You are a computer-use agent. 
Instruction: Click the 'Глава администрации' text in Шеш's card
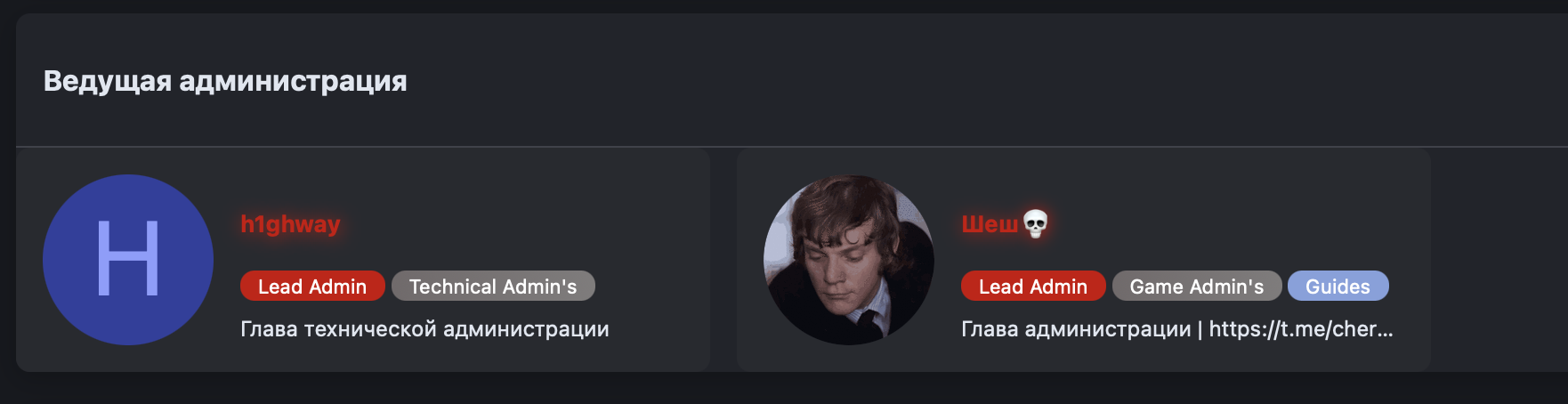1076,329
